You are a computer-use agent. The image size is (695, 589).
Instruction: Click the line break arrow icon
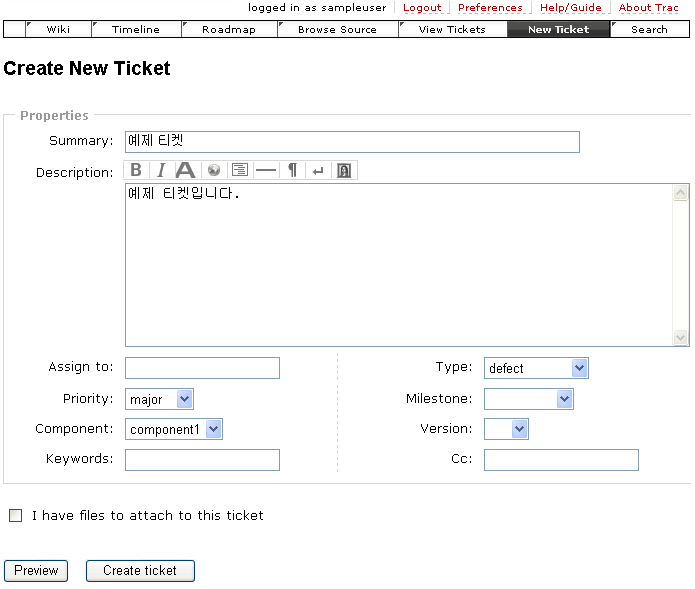[318, 170]
